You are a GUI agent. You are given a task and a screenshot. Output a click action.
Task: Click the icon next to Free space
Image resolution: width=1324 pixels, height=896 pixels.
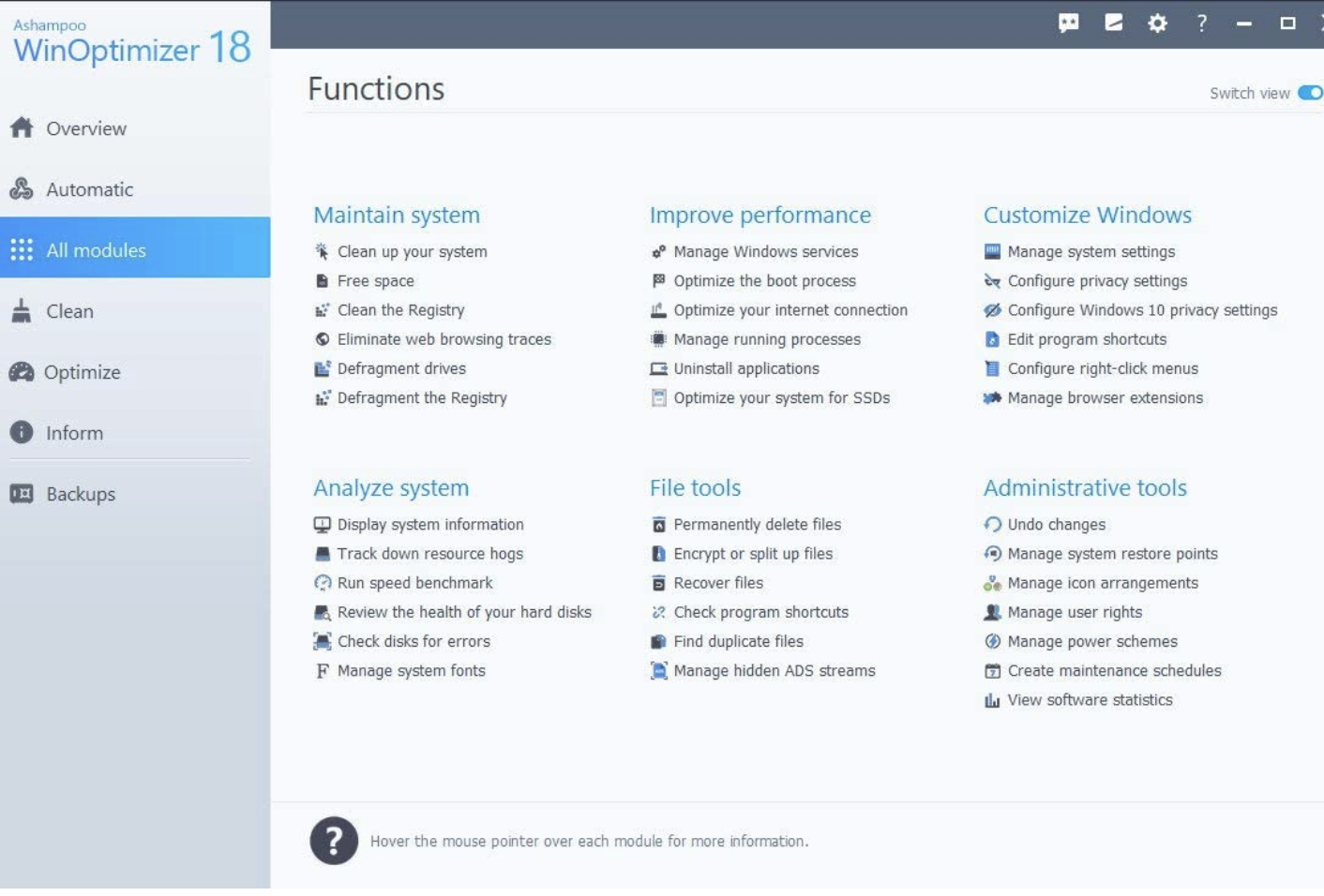tap(322, 280)
